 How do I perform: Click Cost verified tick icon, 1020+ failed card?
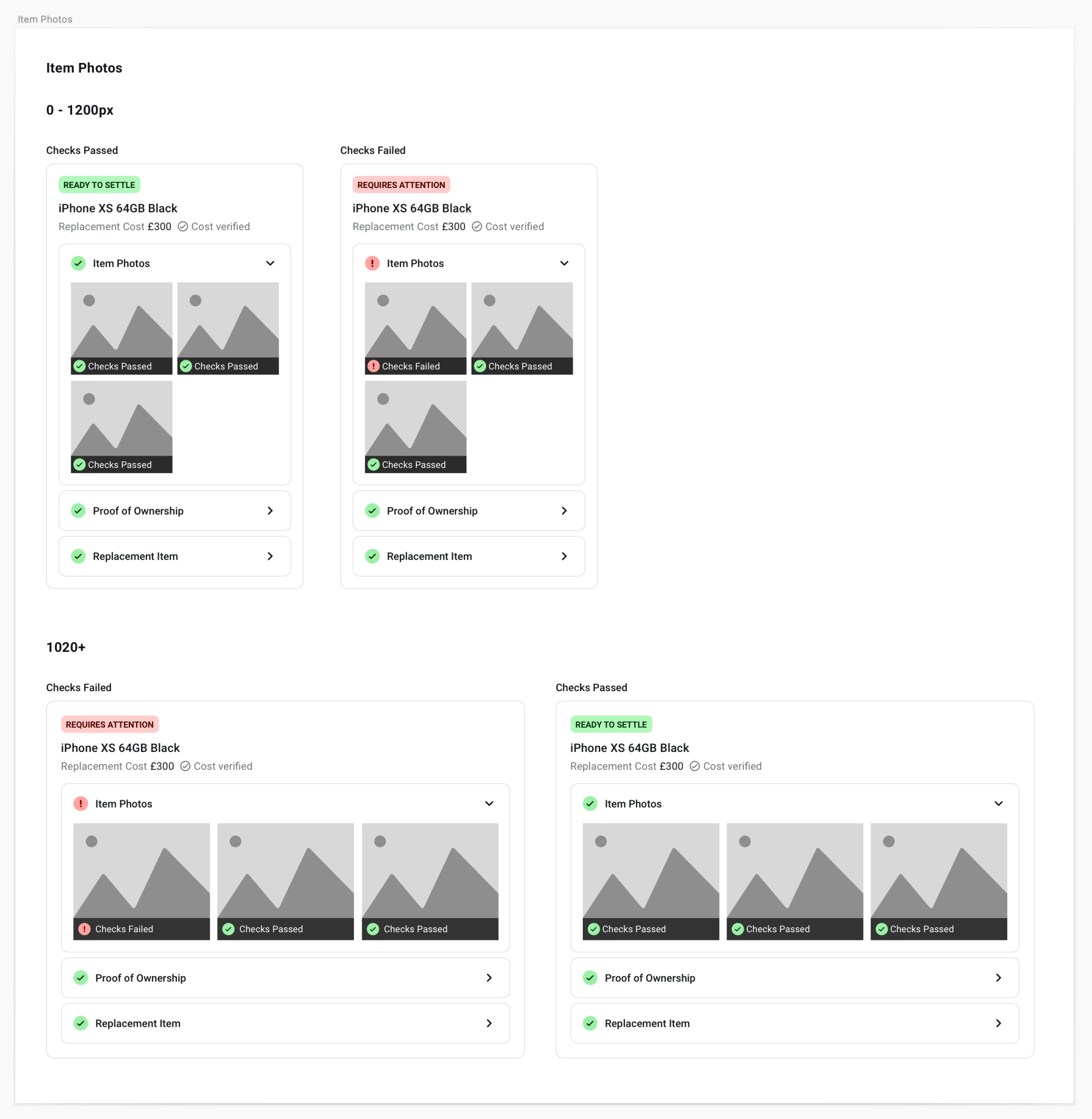coord(185,766)
